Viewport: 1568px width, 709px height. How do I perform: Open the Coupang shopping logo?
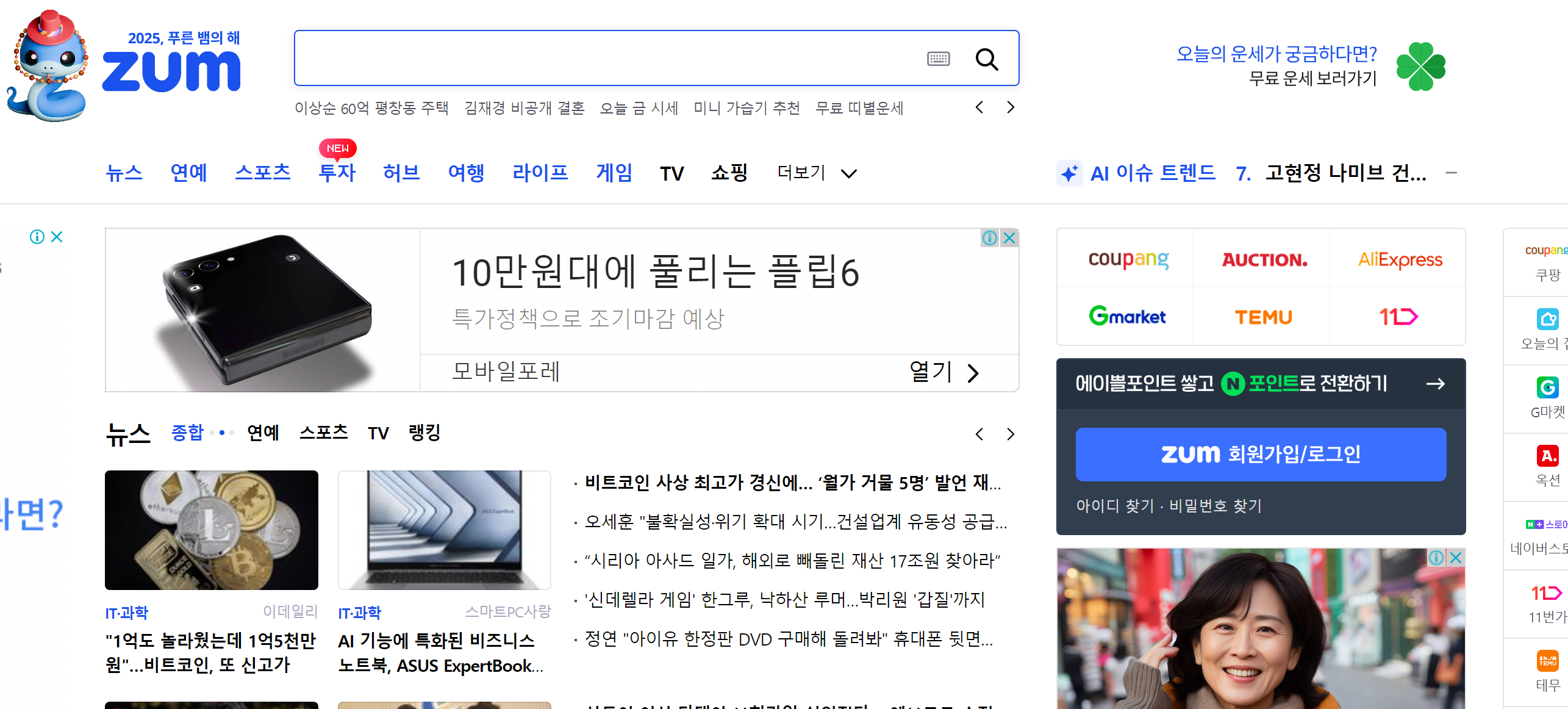pos(1128,260)
